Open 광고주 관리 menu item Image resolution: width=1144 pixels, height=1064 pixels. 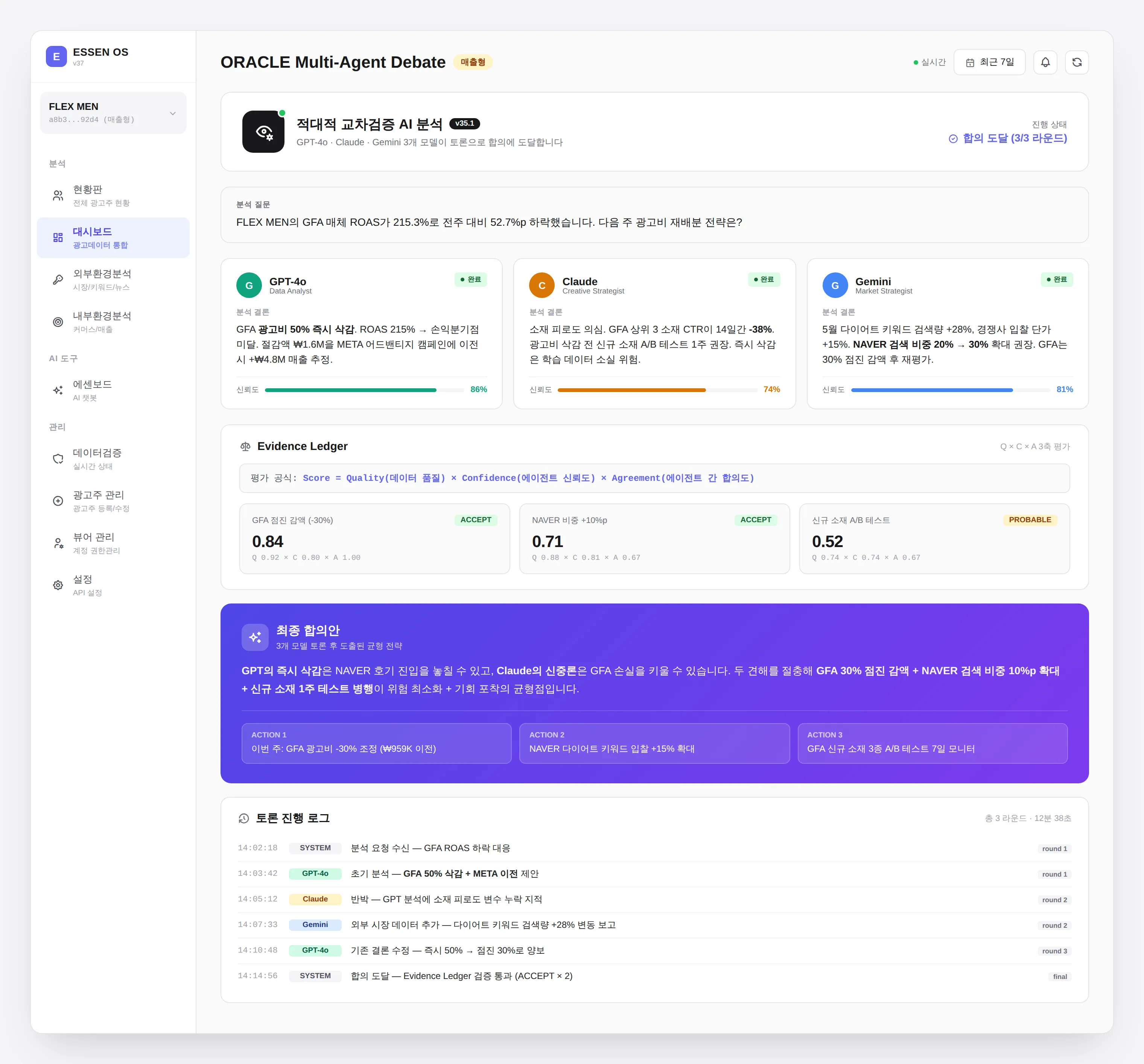[113, 501]
